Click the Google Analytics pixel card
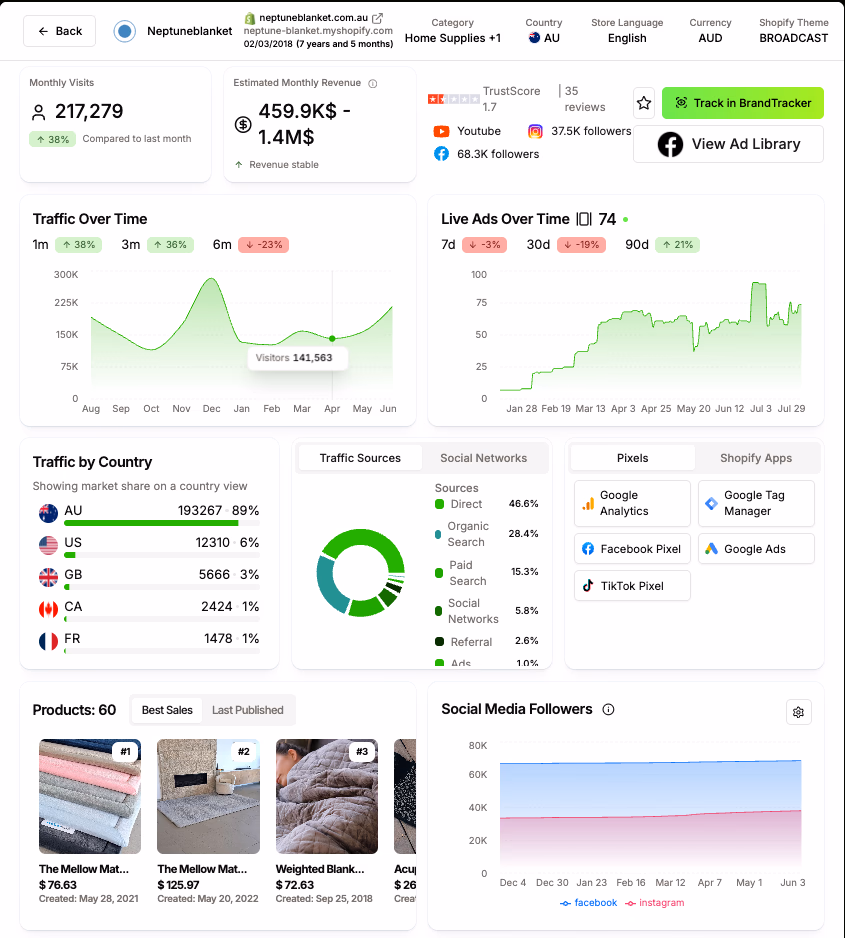Image resolution: width=845 pixels, height=938 pixels. [x=632, y=504]
